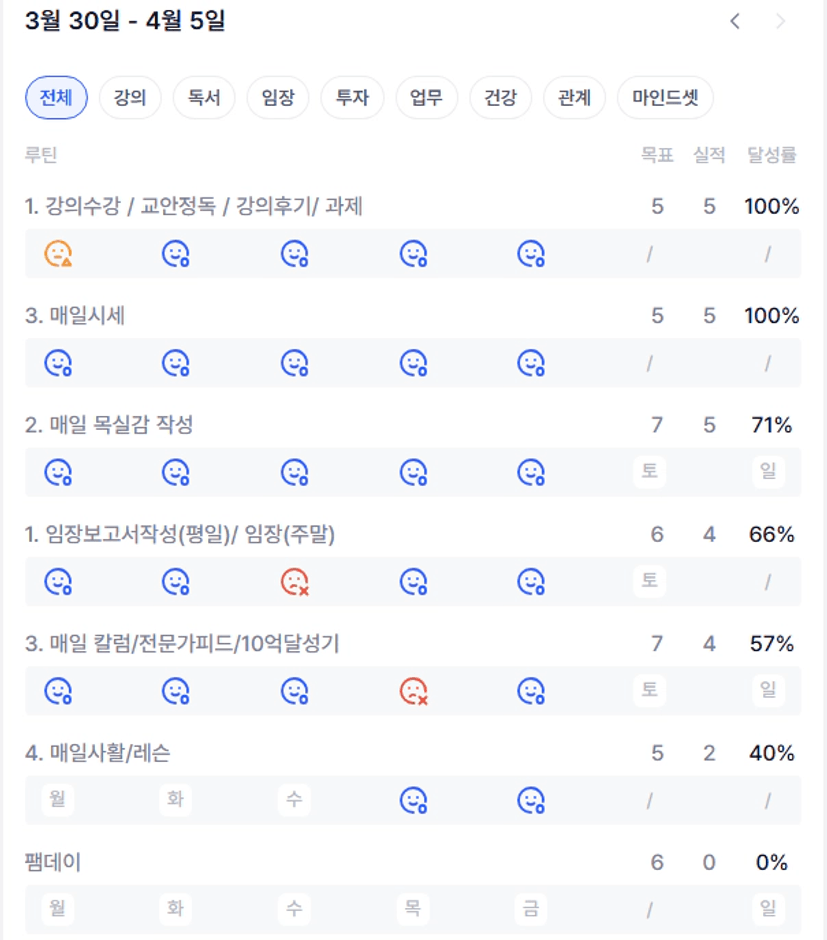Click first blue smiley in 매일 칼럼 row
The width and height of the screenshot is (827, 940).
[58, 690]
